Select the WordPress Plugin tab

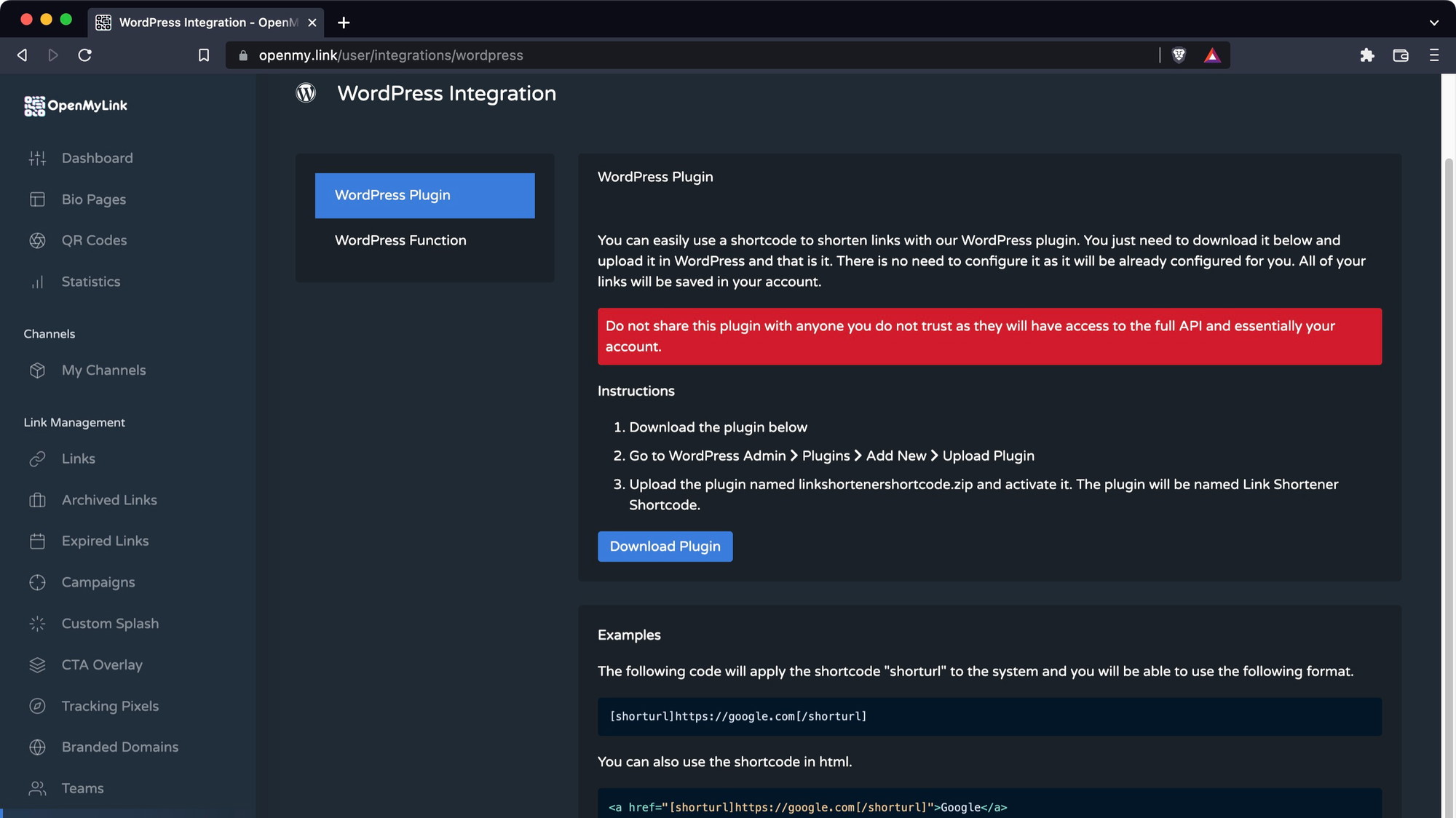425,195
